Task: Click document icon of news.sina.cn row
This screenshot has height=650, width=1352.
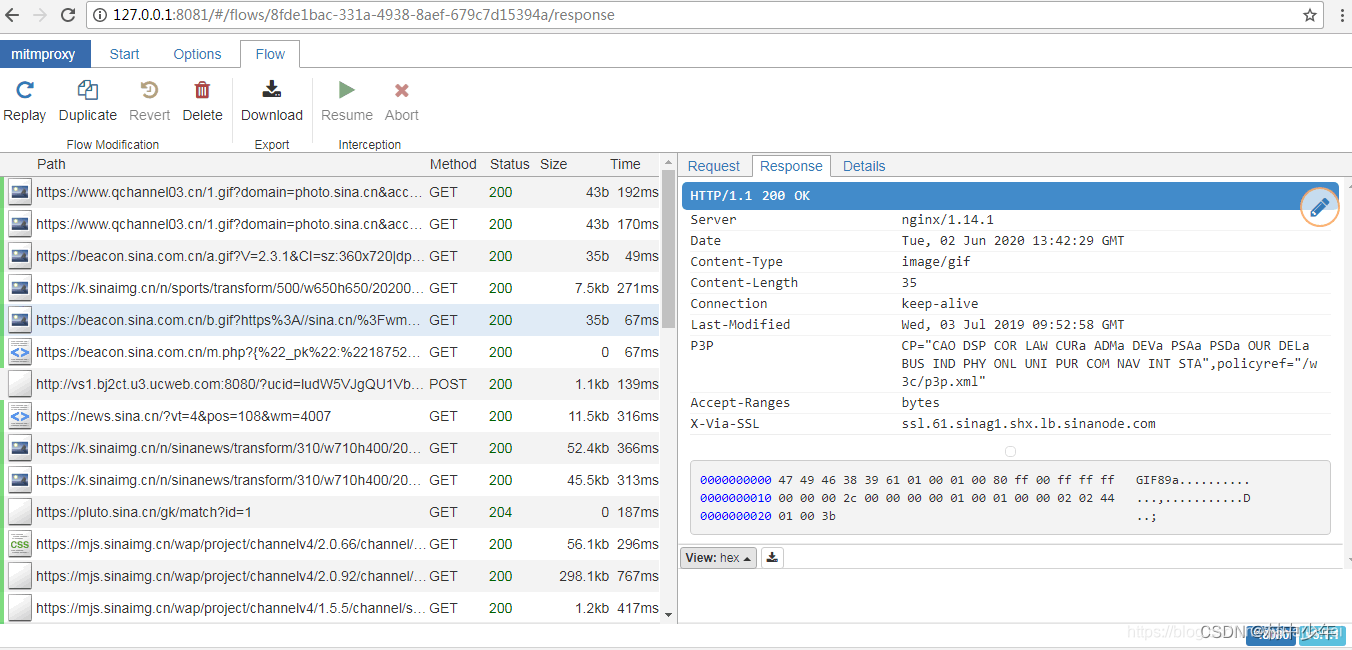Action: pos(20,416)
